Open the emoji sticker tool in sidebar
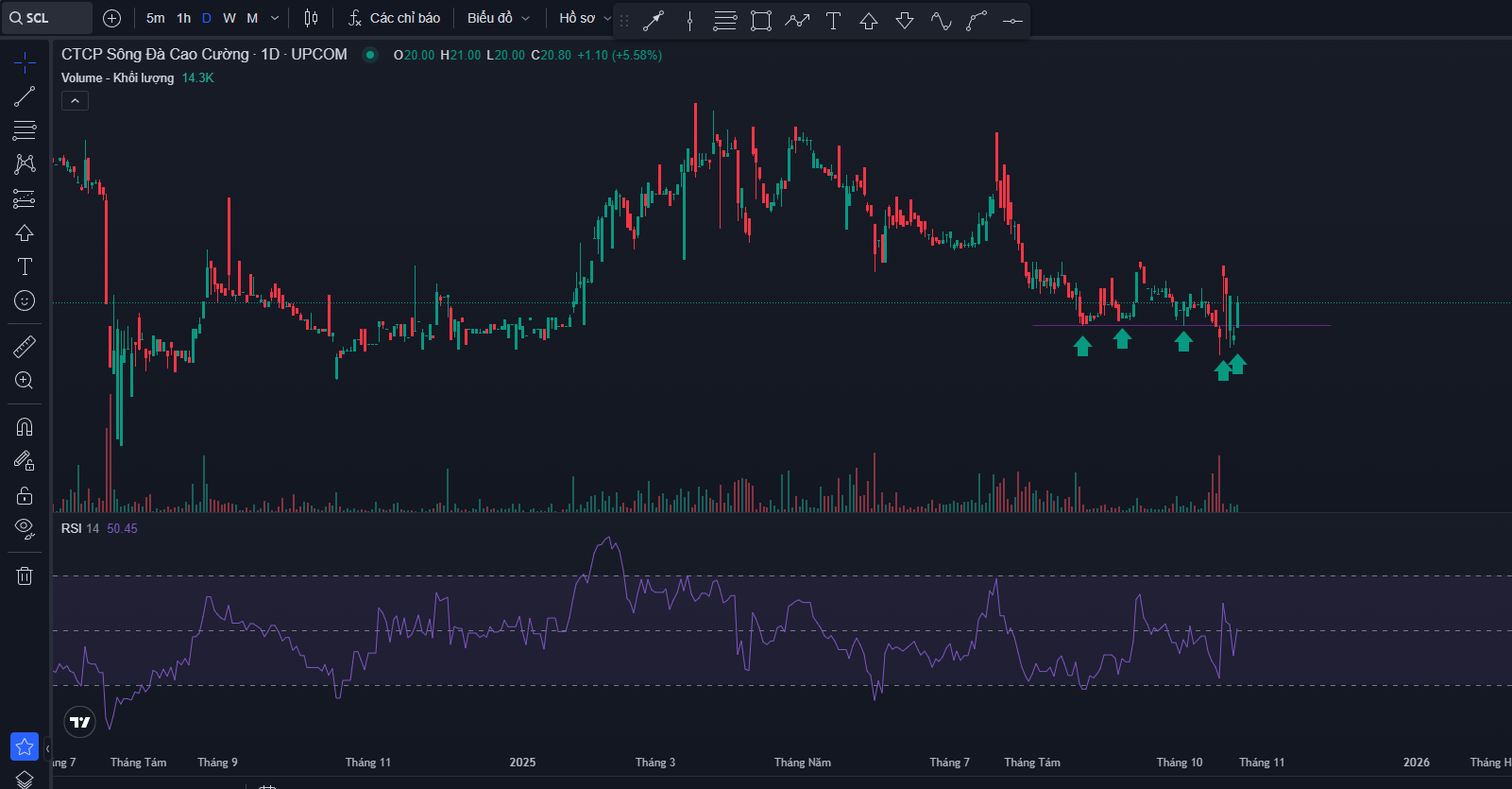The height and width of the screenshot is (789, 1512). coord(25,300)
